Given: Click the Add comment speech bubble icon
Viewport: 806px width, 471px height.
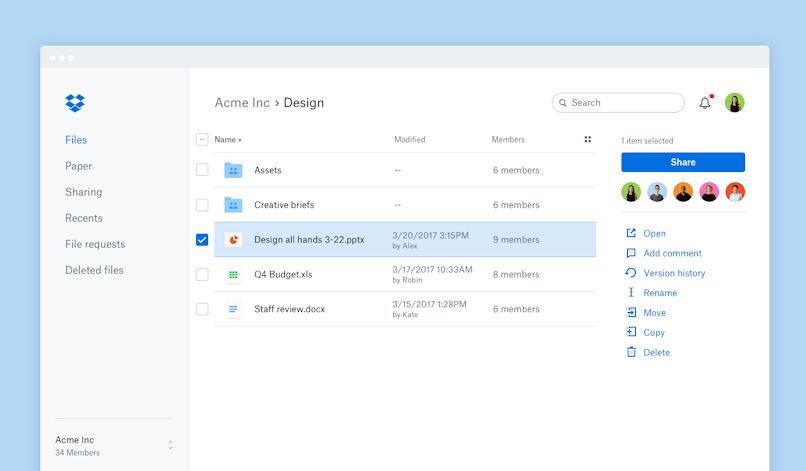Looking at the screenshot, I should click(x=631, y=253).
